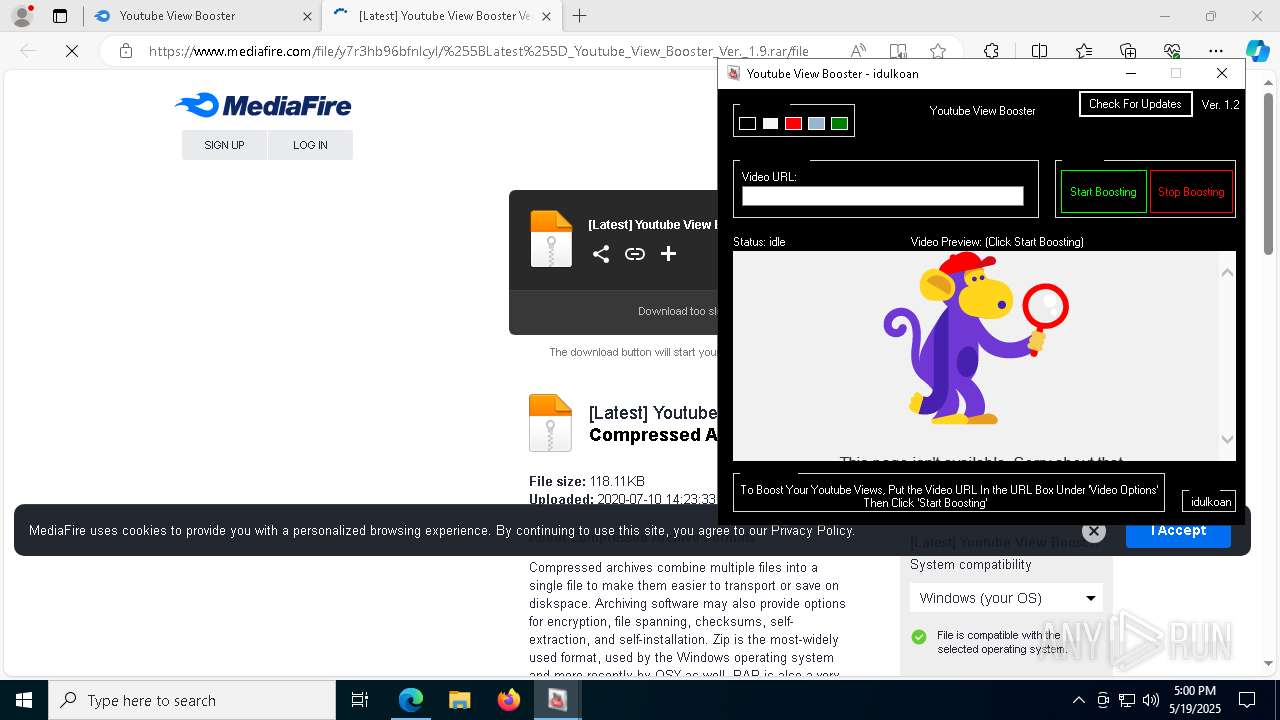Select the white color swatch in Youtube View Booster
The width and height of the screenshot is (1280, 720).
(x=770, y=124)
